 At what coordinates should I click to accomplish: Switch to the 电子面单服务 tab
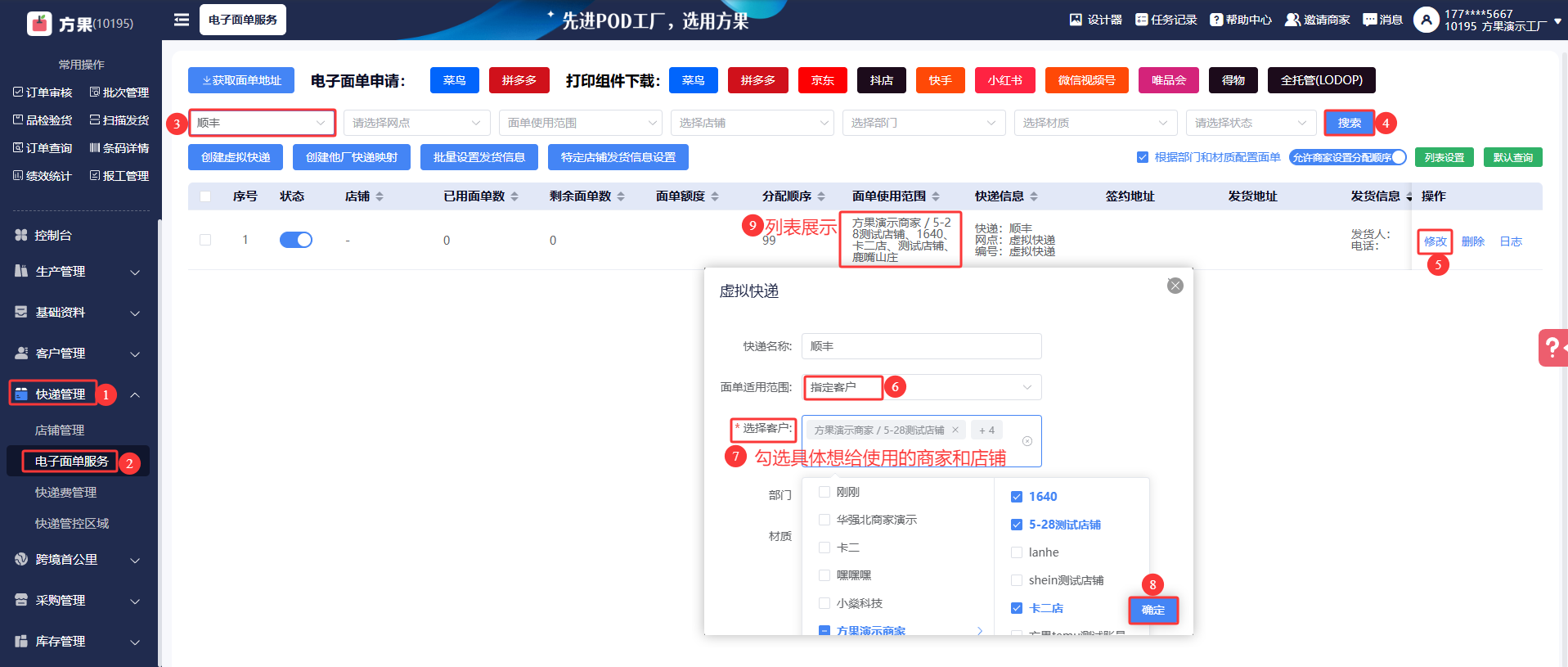point(243,20)
